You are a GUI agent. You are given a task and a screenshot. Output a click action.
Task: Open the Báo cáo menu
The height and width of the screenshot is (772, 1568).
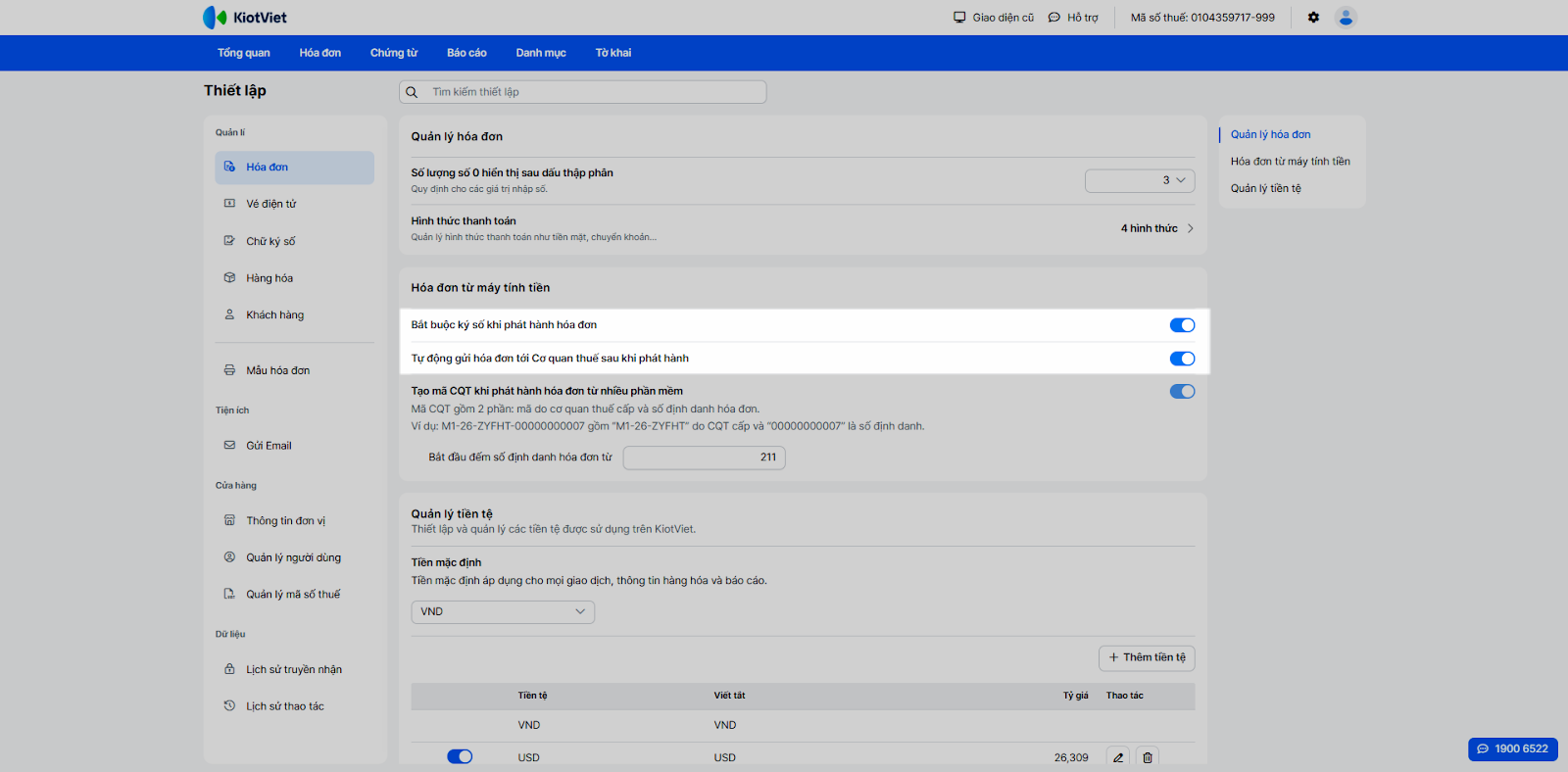466,53
